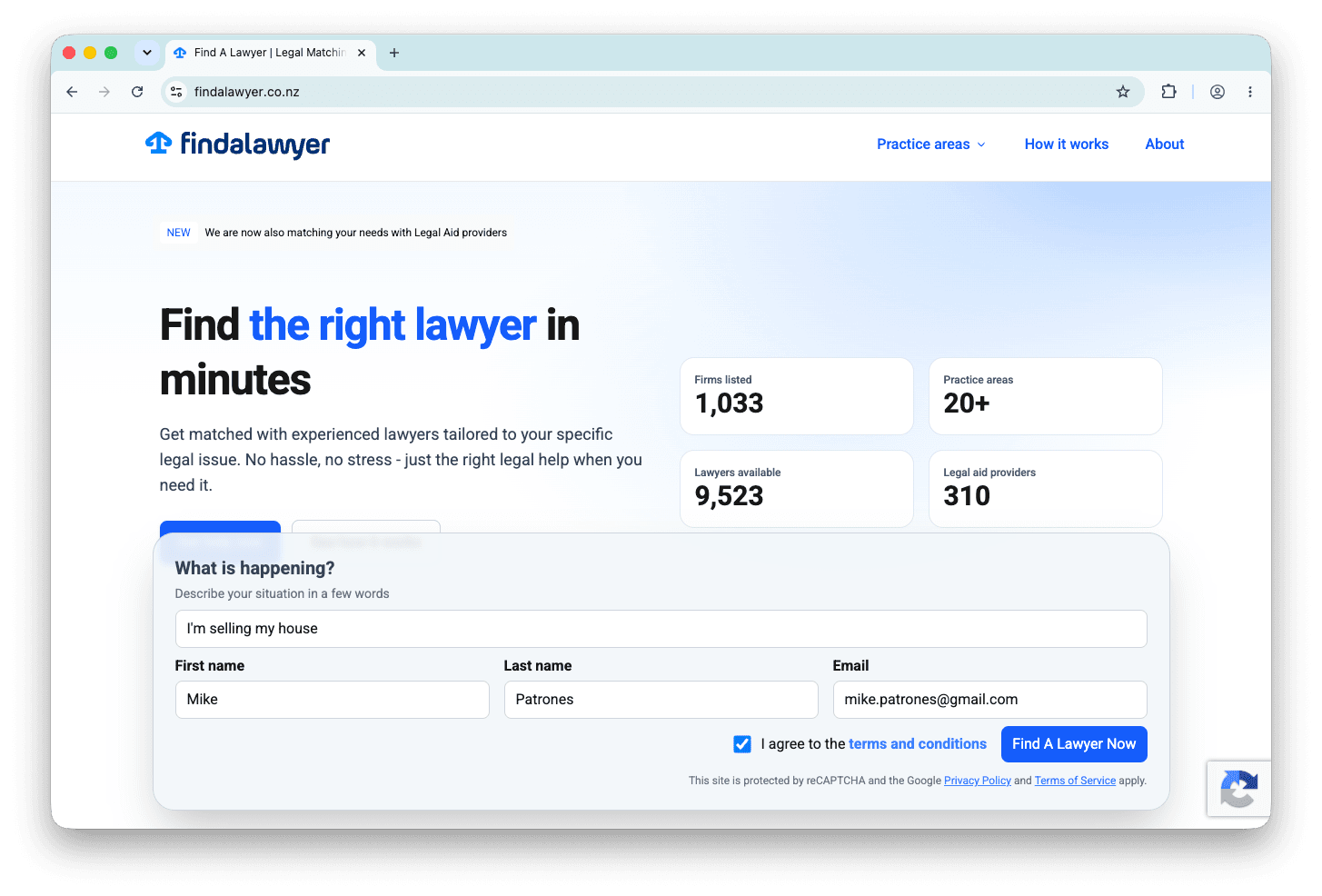Open the browser profile icon
This screenshot has height=896, width=1322.
(x=1218, y=92)
